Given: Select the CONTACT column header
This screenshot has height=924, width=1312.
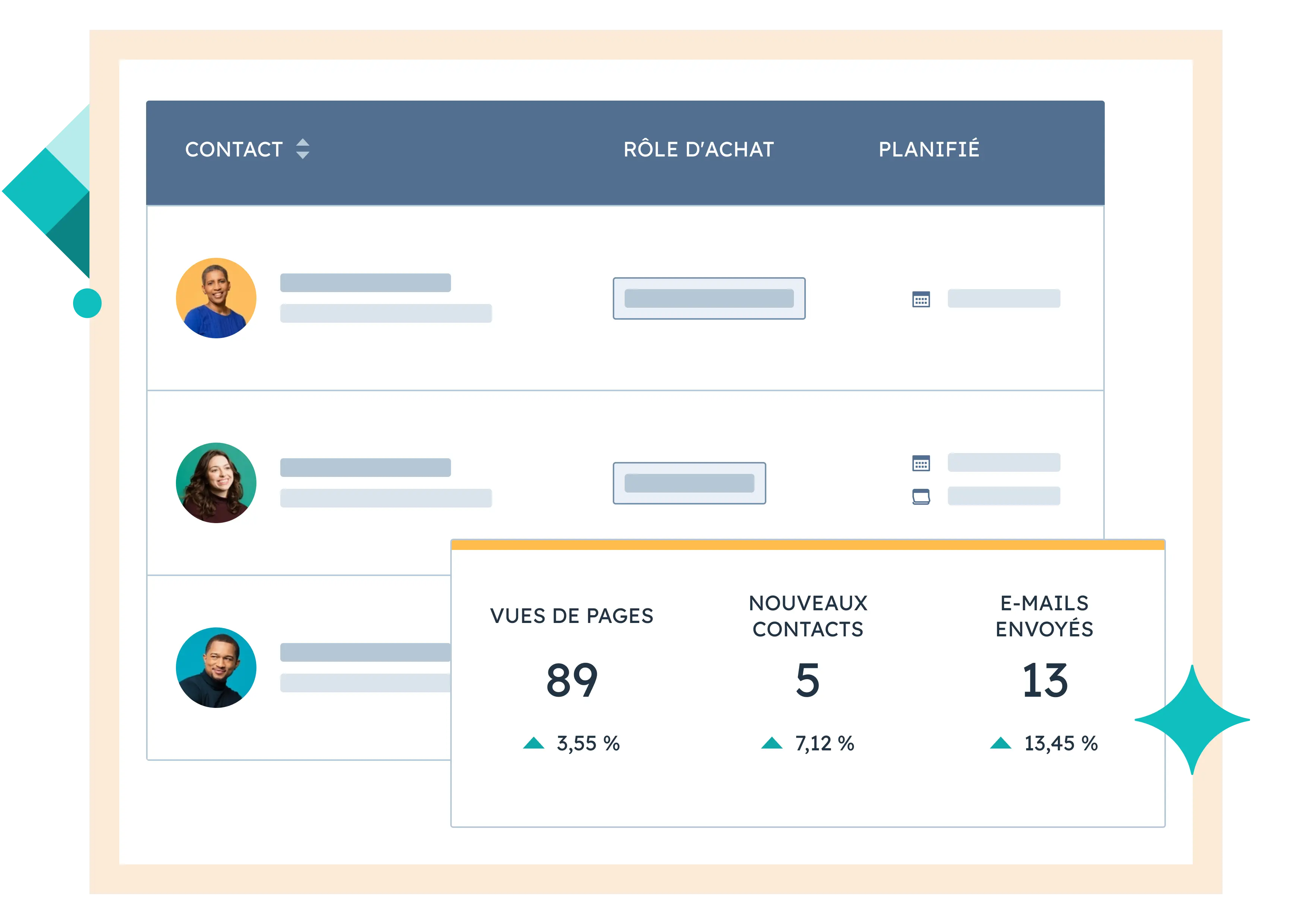Looking at the screenshot, I should [x=234, y=150].
